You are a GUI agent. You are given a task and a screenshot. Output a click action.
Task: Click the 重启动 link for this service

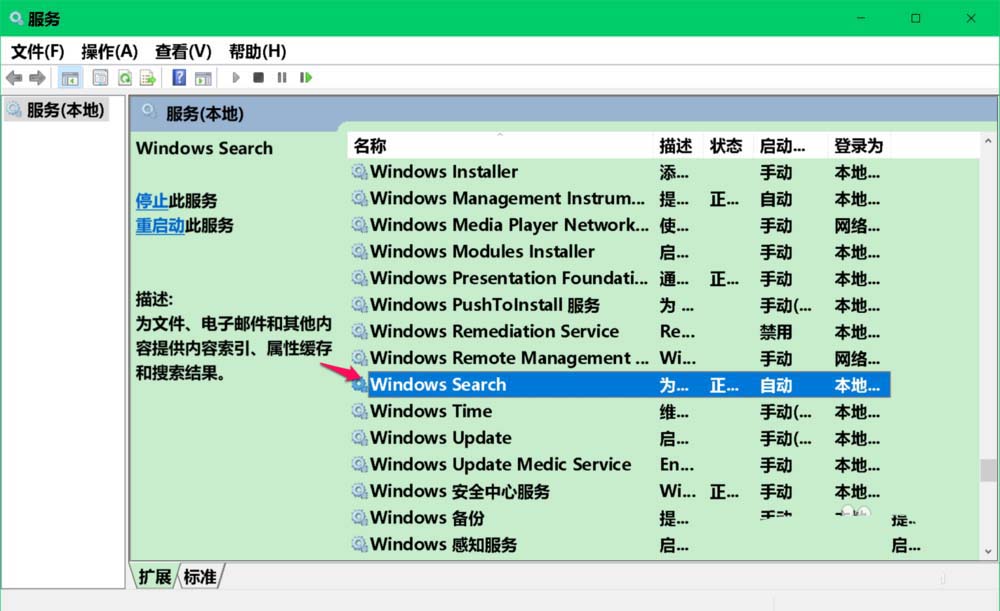160,226
